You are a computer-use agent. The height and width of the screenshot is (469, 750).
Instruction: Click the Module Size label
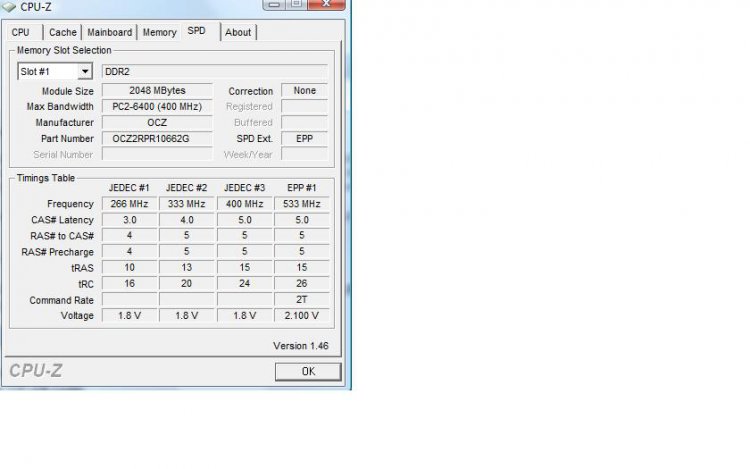point(67,91)
